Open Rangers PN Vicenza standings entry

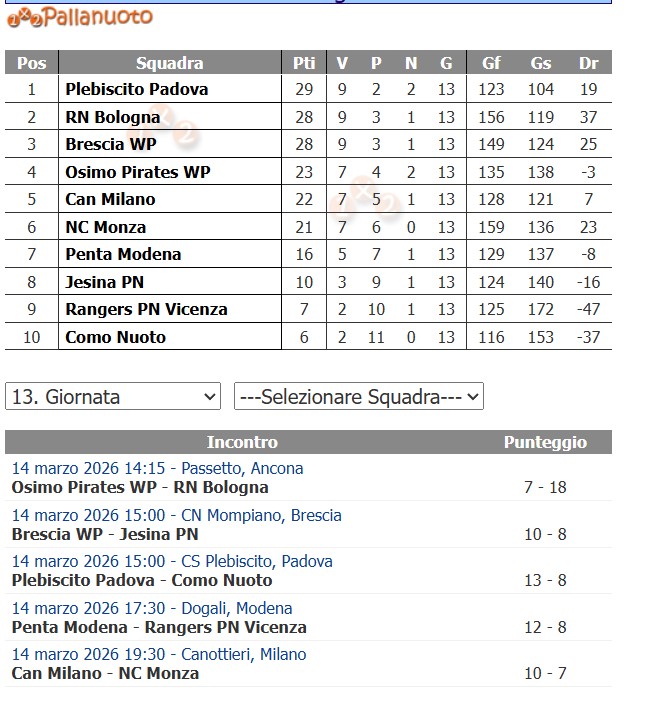click(146, 309)
